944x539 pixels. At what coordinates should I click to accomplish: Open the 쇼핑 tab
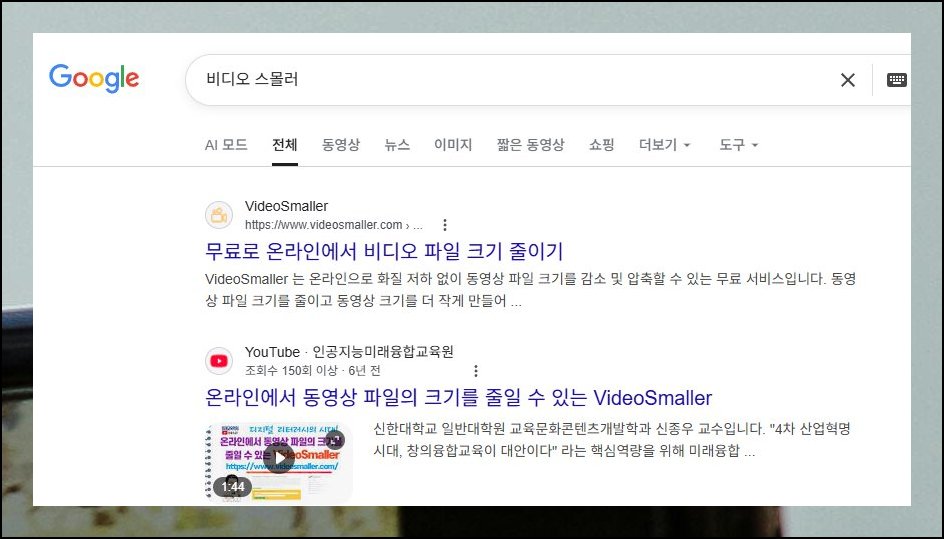point(601,145)
